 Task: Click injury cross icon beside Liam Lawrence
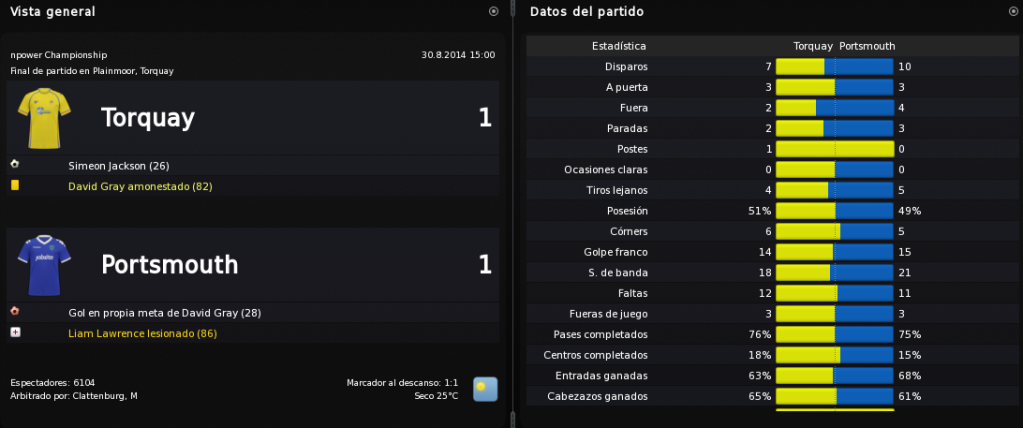pos(15,333)
